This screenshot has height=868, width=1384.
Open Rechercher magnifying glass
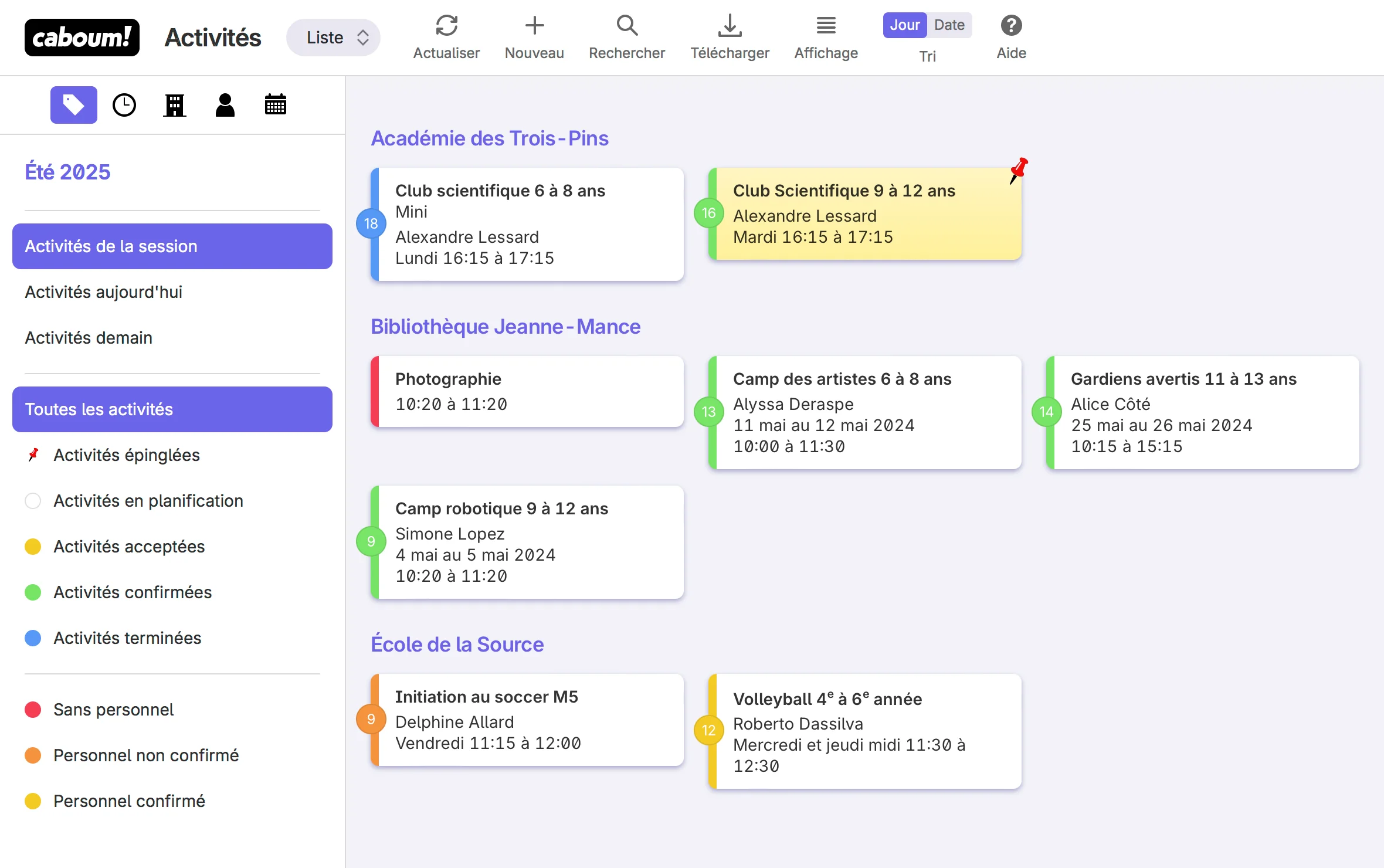coord(627,26)
